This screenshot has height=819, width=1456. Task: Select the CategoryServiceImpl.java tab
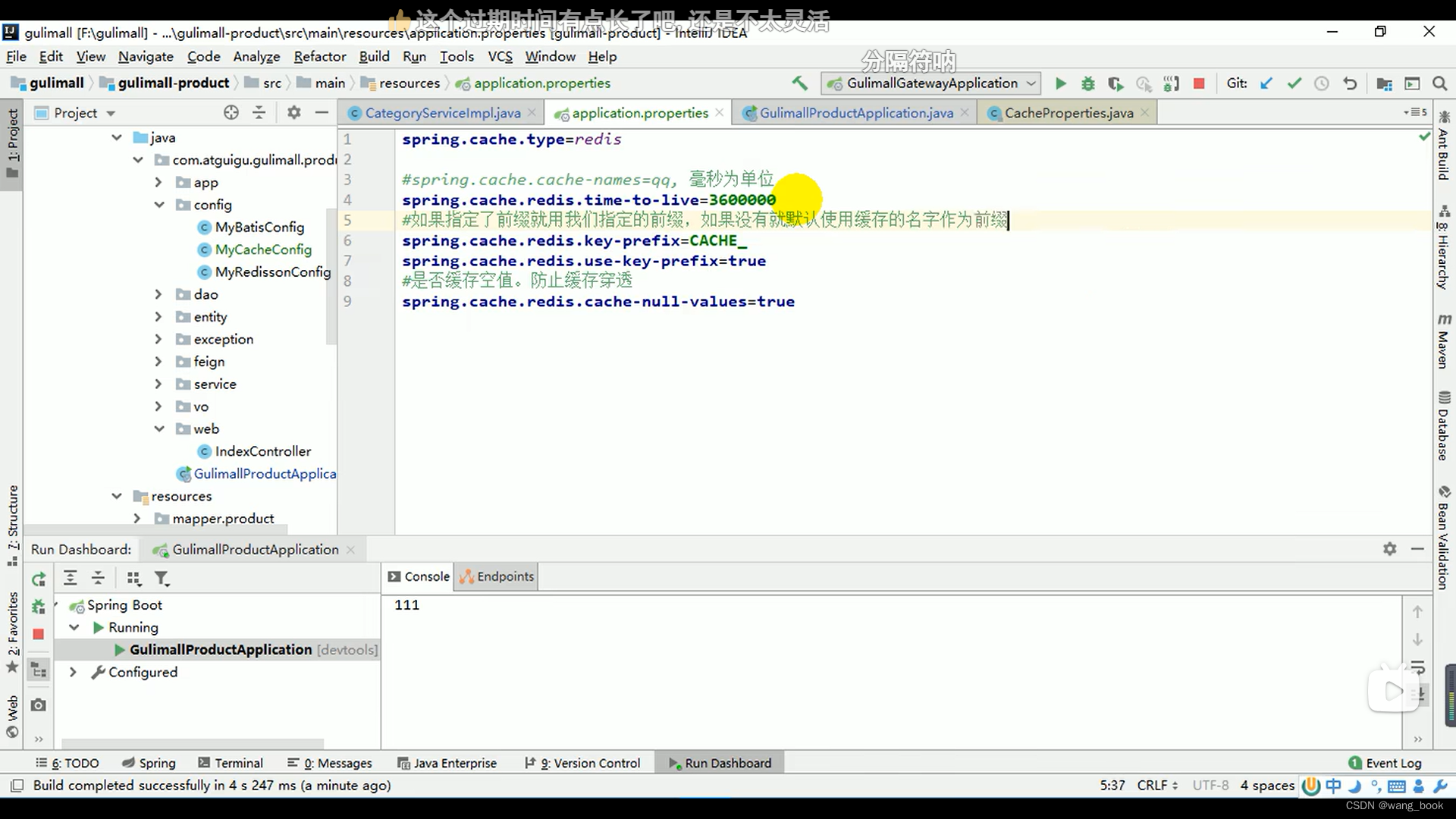(443, 113)
